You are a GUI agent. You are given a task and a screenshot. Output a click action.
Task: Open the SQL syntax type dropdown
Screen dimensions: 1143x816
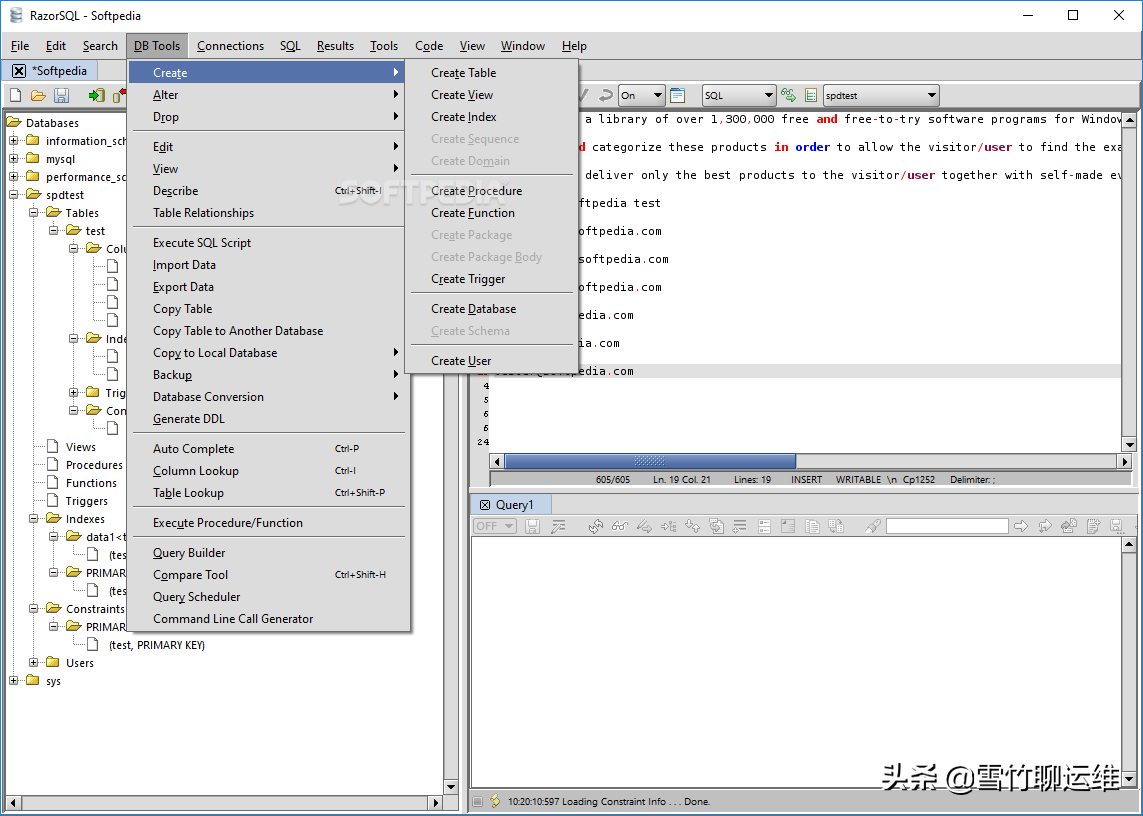[738, 96]
